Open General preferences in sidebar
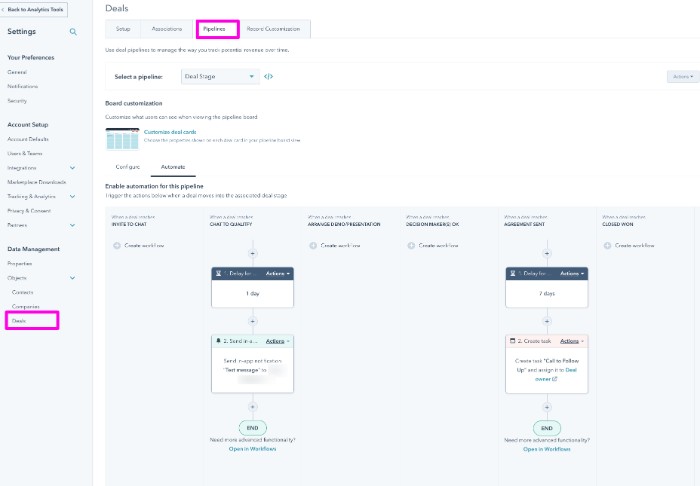The height and width of the screenshot is (486, 700). 17,72
